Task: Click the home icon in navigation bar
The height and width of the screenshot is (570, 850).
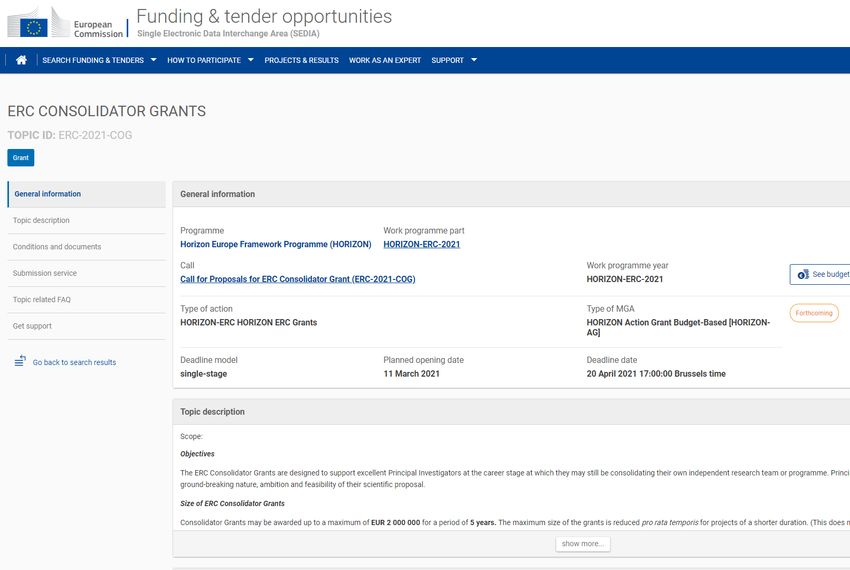Action: 21,60
